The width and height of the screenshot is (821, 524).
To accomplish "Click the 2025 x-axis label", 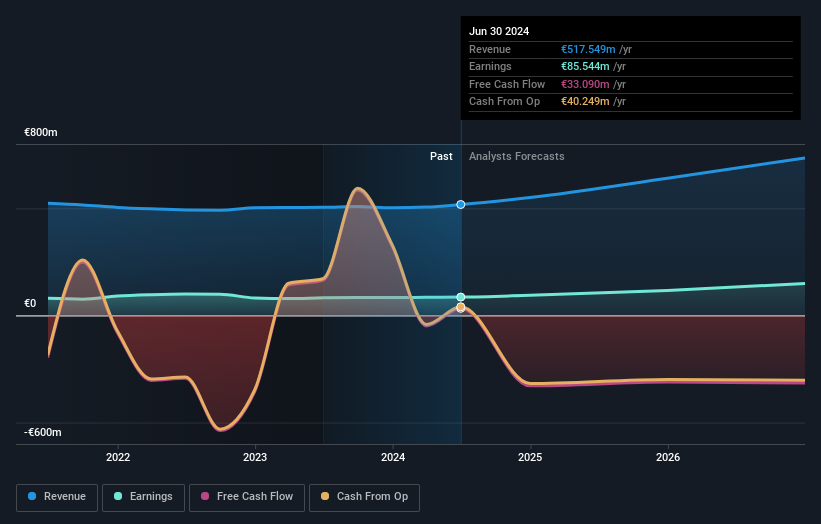I will point(530,457).
